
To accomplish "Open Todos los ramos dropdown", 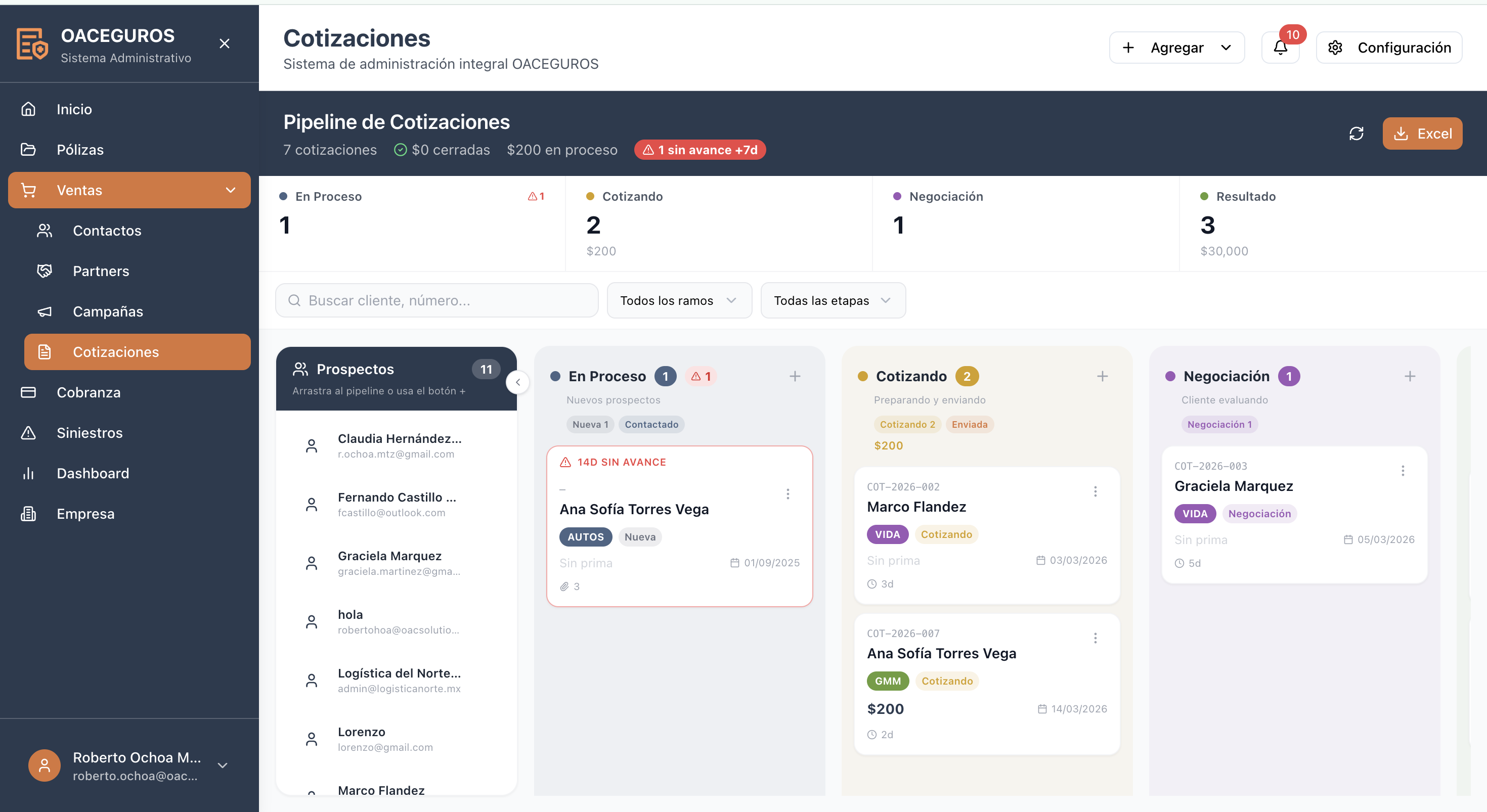I will [x=679, y=300].
